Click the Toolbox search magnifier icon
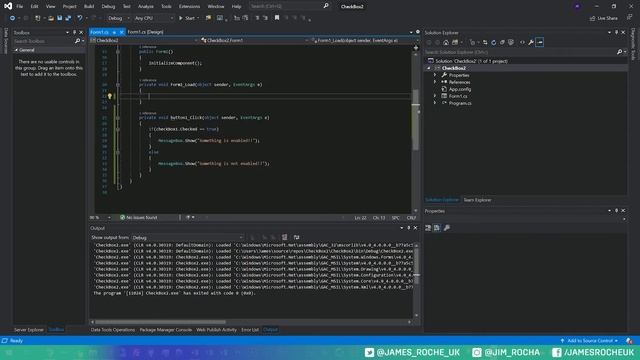The image size is (640, 360). click(x=77, y=41)
